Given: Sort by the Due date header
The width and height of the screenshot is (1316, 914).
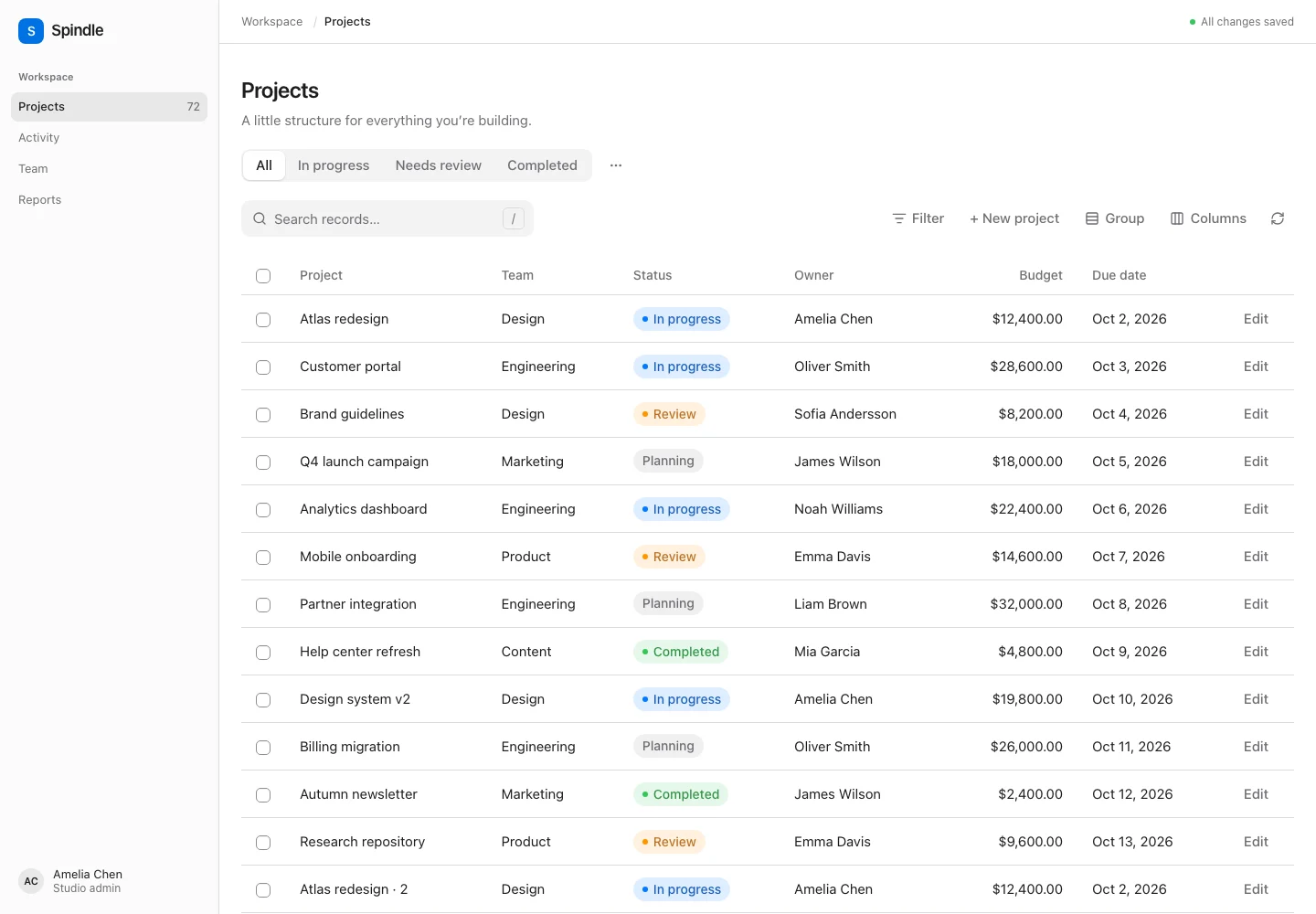Looking at the screenshot, I should pyautogui.click(x=1119, y=275).
